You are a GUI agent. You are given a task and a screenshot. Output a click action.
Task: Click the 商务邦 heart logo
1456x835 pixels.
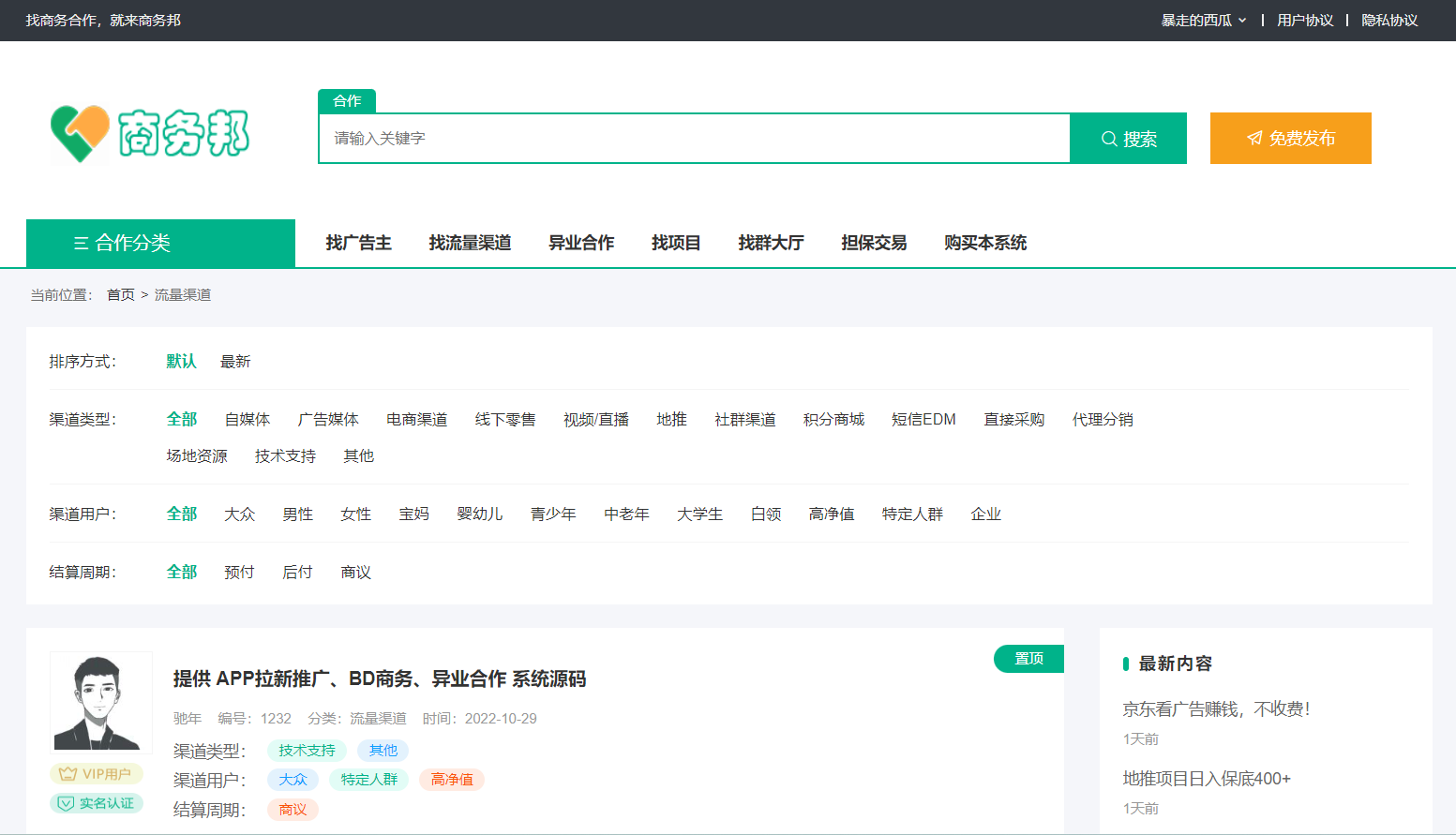79,133
